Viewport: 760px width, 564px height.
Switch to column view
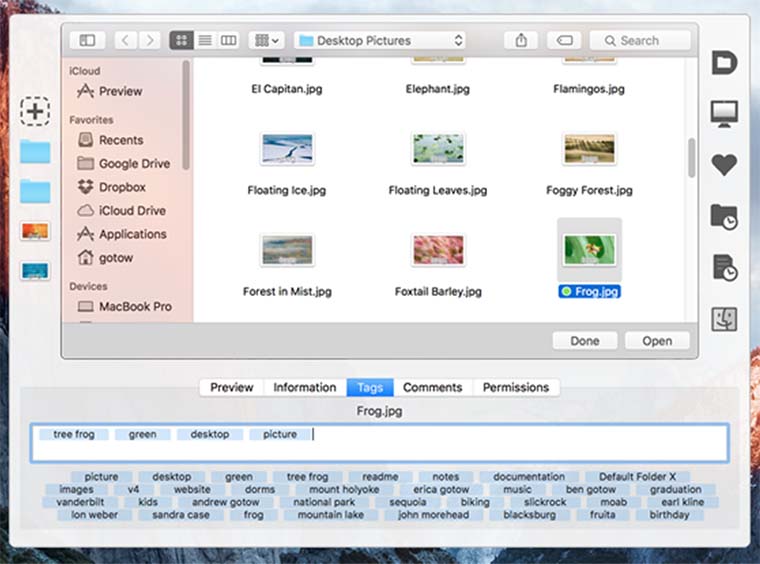[228, 40]
